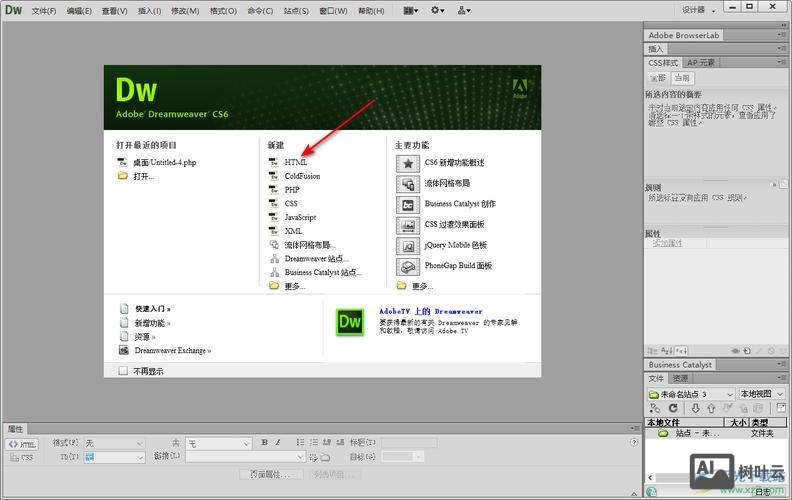Click the PhoneGap Build 面板 icon
The width and height of the screenshot is (792, 500).
(407, 266)
